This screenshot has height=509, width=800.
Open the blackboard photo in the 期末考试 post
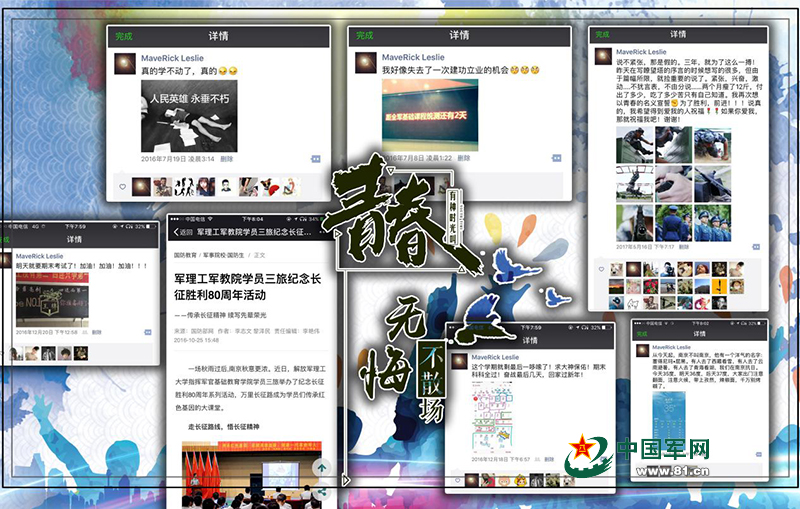52,300
